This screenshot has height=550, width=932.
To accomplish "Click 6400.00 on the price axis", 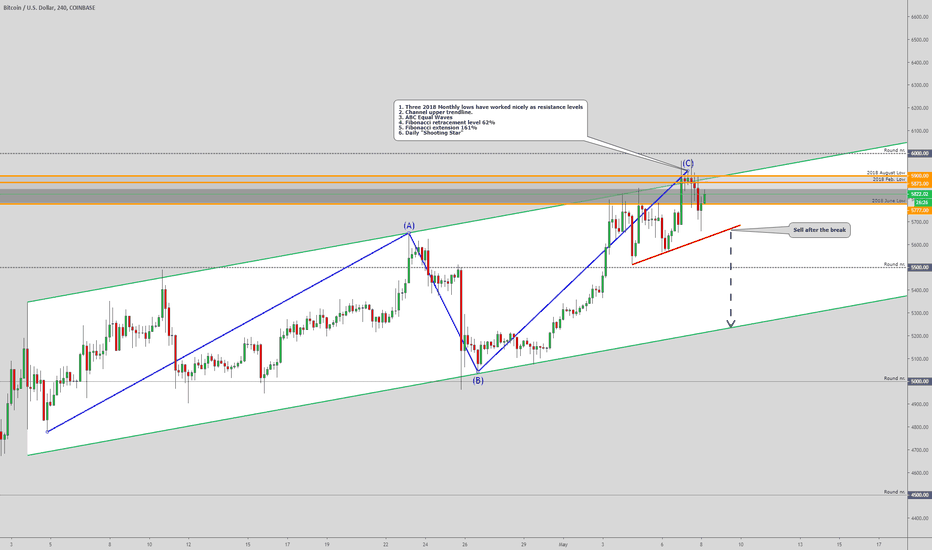I will point(920,62).
